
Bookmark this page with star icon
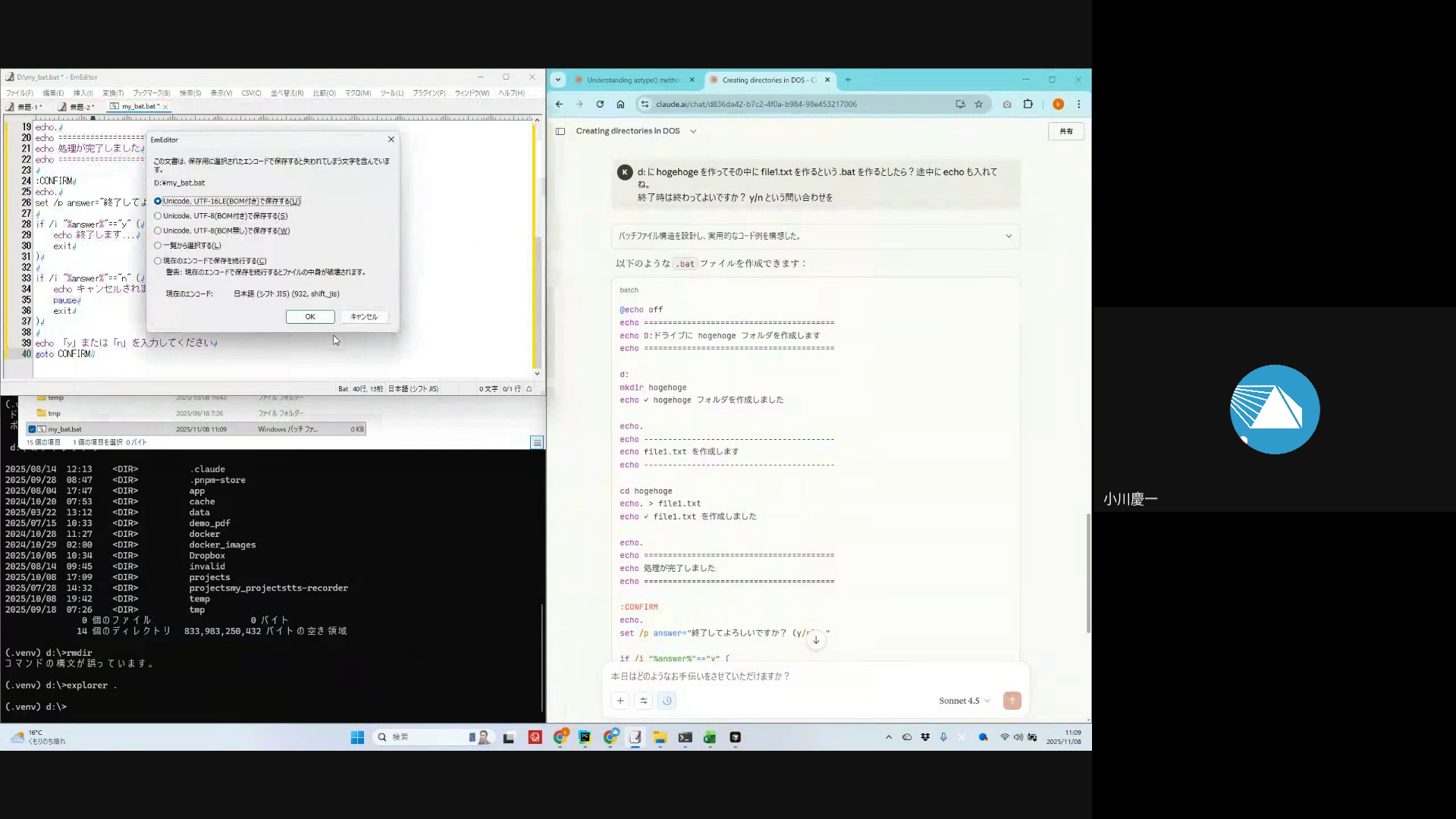coord(979,104)
